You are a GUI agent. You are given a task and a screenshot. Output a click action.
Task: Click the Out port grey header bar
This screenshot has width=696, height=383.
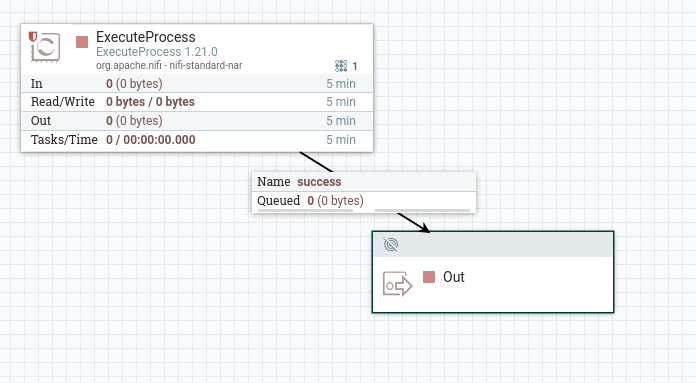click(493, 245)
